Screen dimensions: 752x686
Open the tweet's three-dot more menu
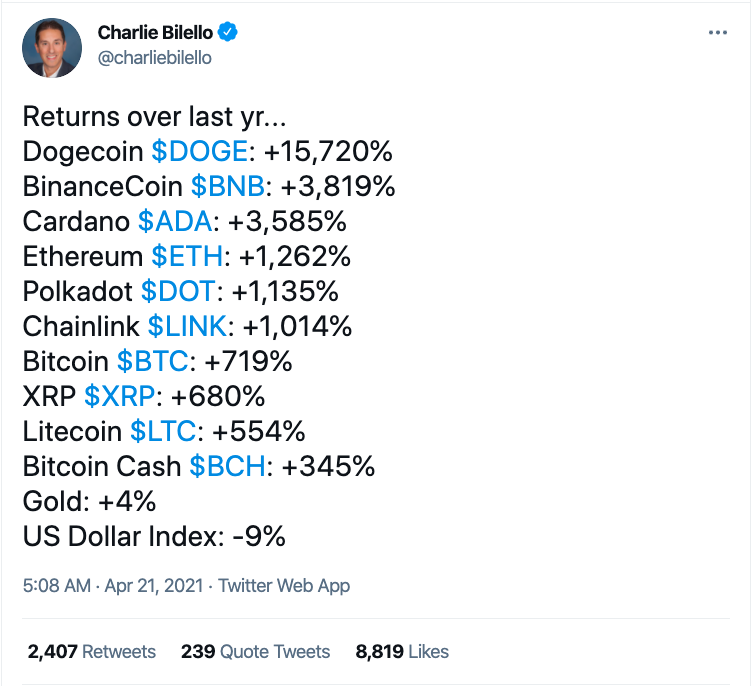tap(718, 32)
